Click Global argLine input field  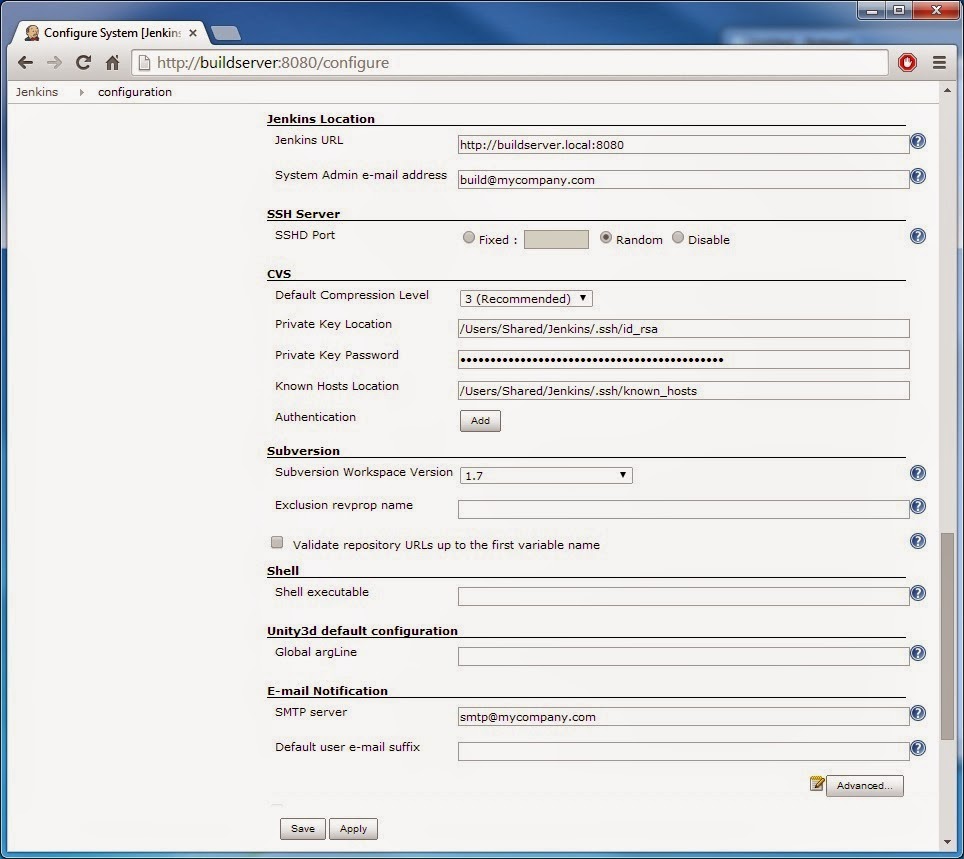683,656
